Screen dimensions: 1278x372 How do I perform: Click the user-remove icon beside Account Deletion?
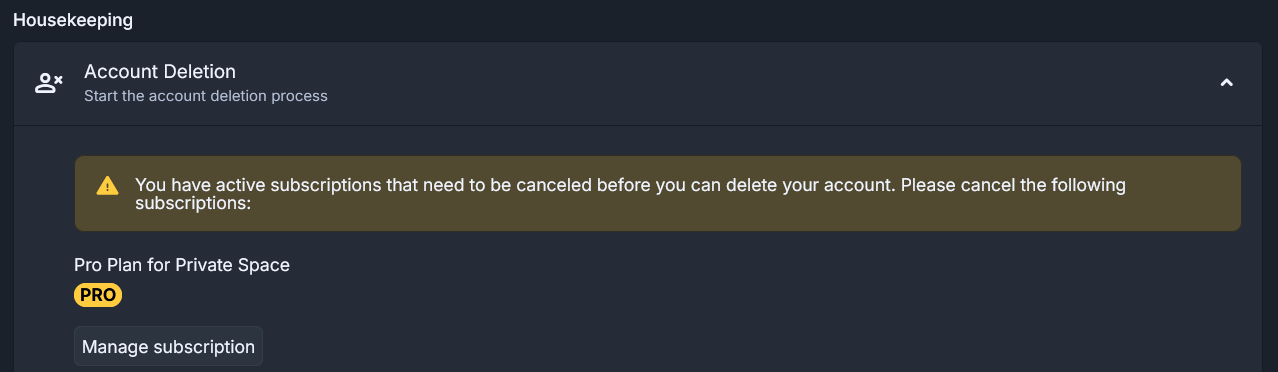pyautogui.click(x=48, y=83)
